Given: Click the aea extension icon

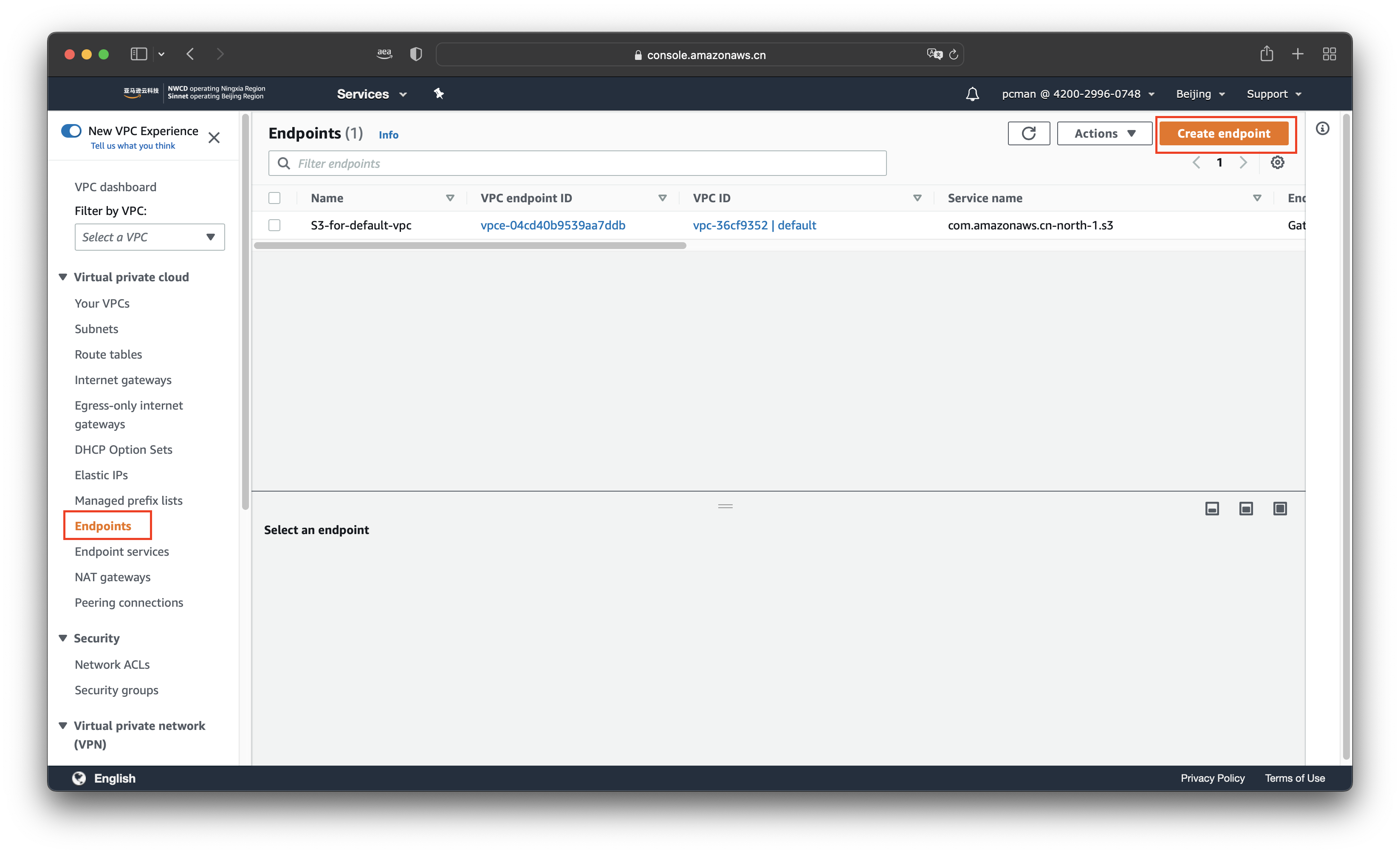Looking at the screenshot, I should click(x=385, y=54).
